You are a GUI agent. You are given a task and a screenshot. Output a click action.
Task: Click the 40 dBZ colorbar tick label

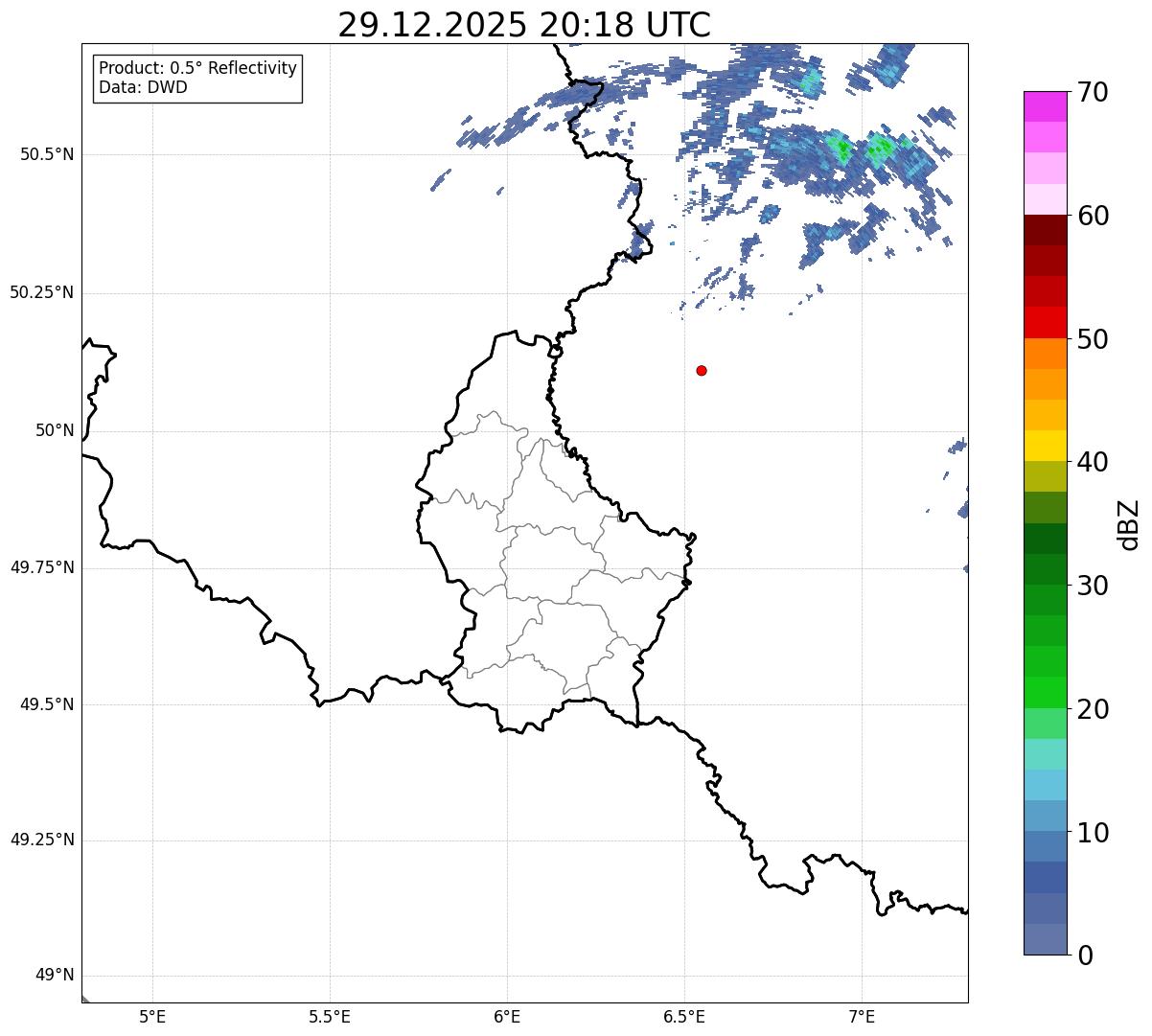tap(1093, 462)
